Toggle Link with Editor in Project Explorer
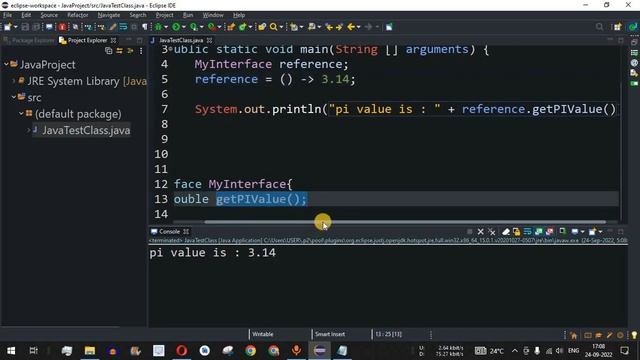Screen dimensions: 640x360 tap(120, 51)
